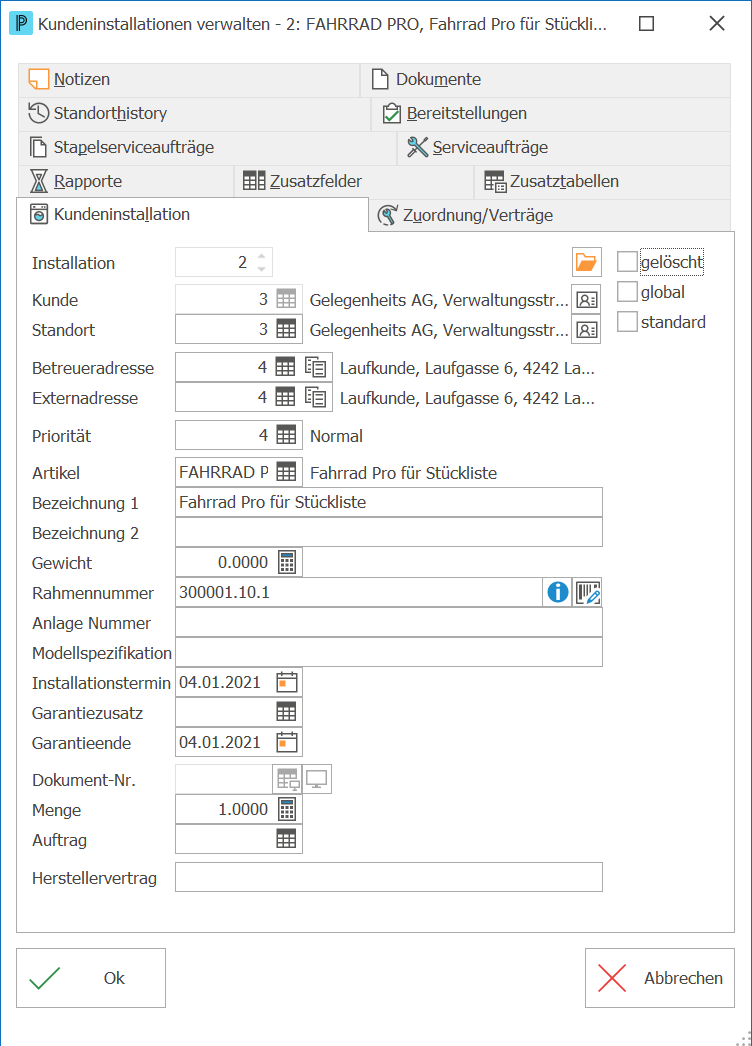Screen dimensions: 752x1046
Task: Open the Rapporte tab
Action: pyautogui.click(x=126, y=181)
